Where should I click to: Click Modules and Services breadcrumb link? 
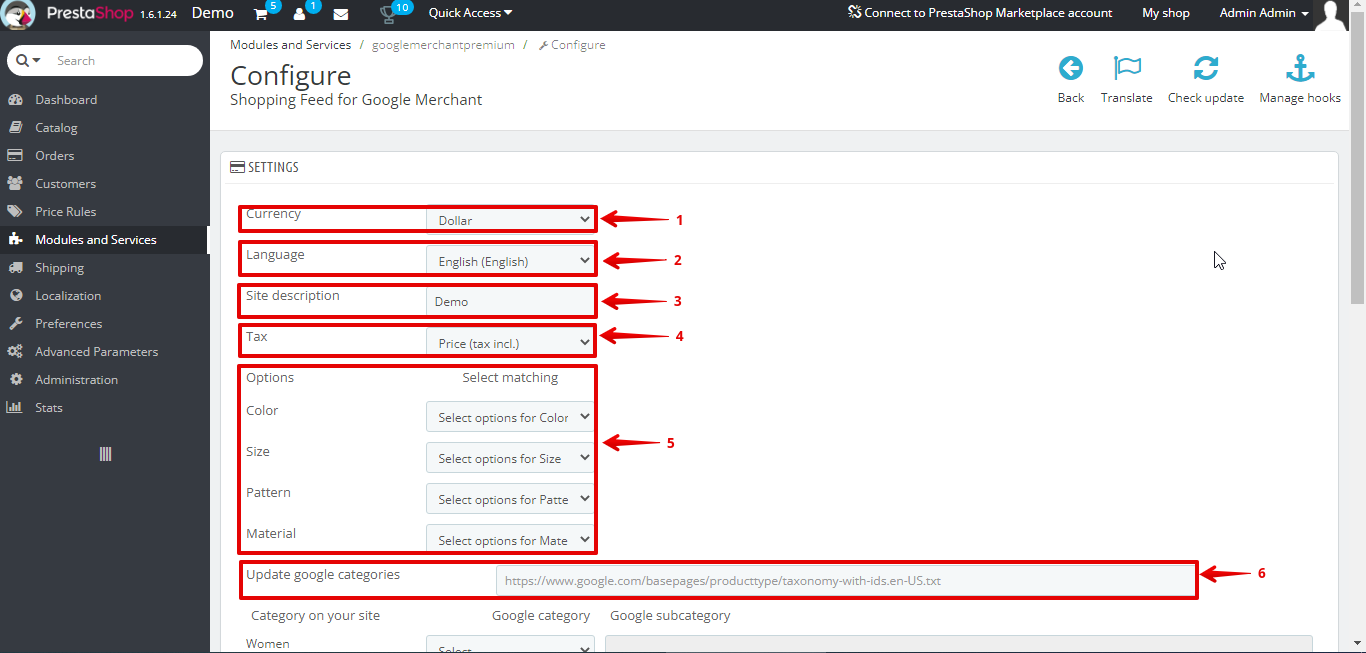click(290, 45)
